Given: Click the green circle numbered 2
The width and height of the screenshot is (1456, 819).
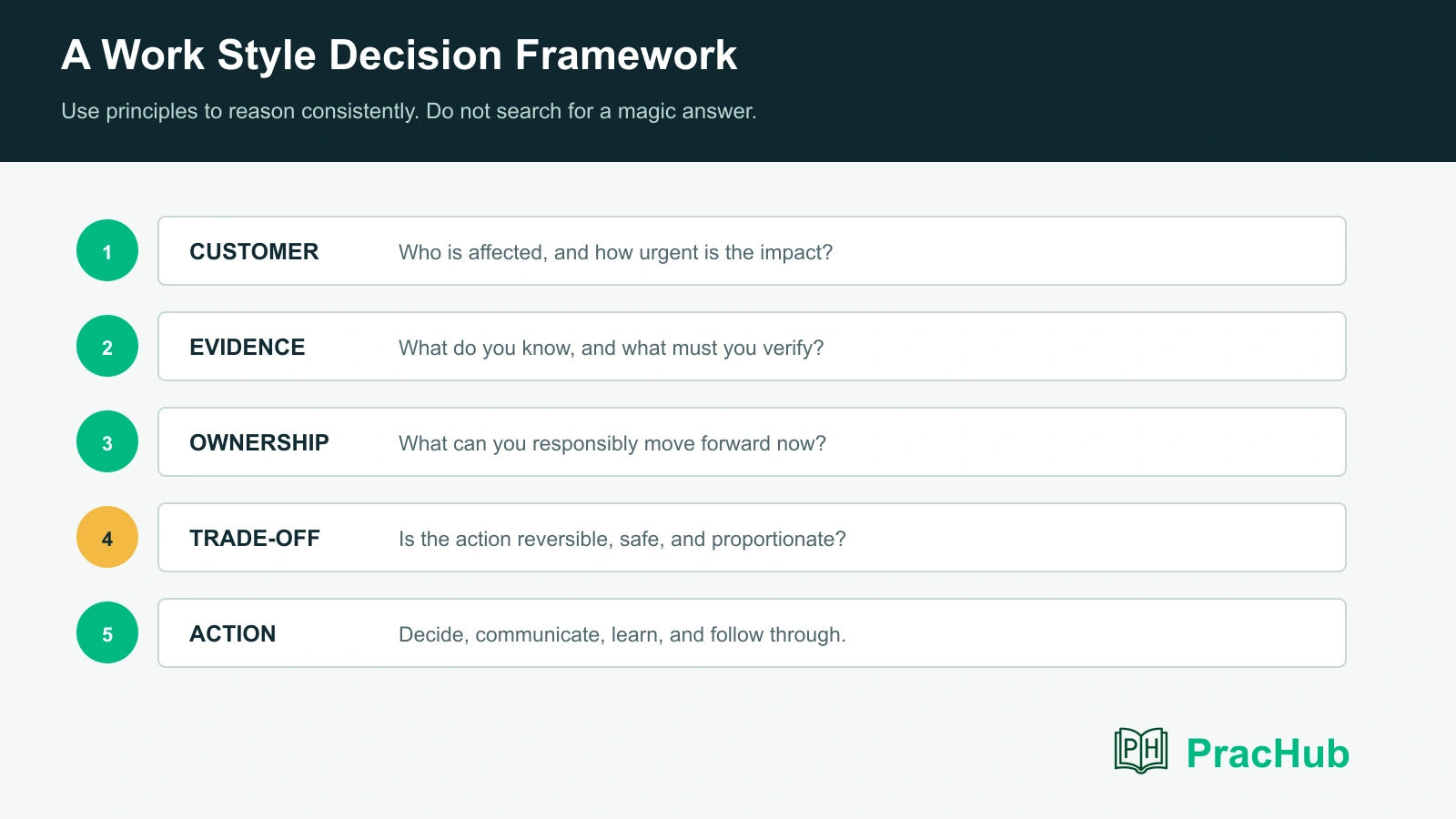Looking at the screenshot, I should 107,346.
